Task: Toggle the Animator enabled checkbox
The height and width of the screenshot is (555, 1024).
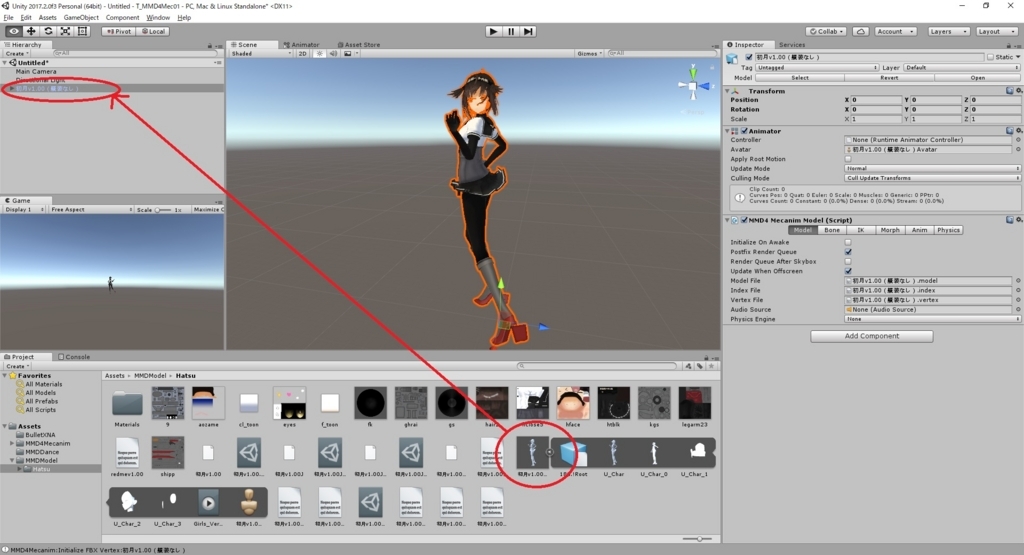Action: tap(744, 131)
